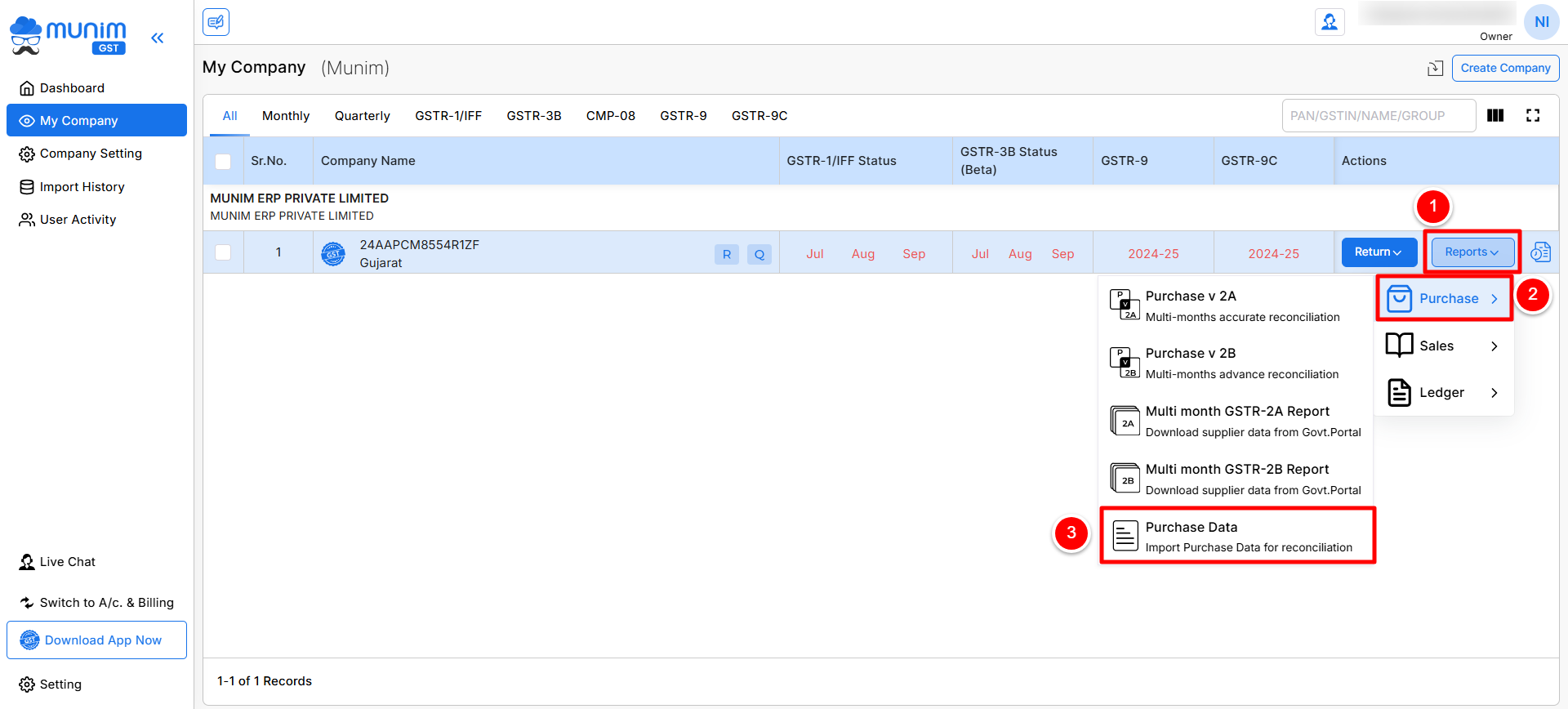The height and width of the screenshot is (709, 1568).
Task: Click GSTIN 24AAPCM8554R1ZF
Action: [420, 245]
